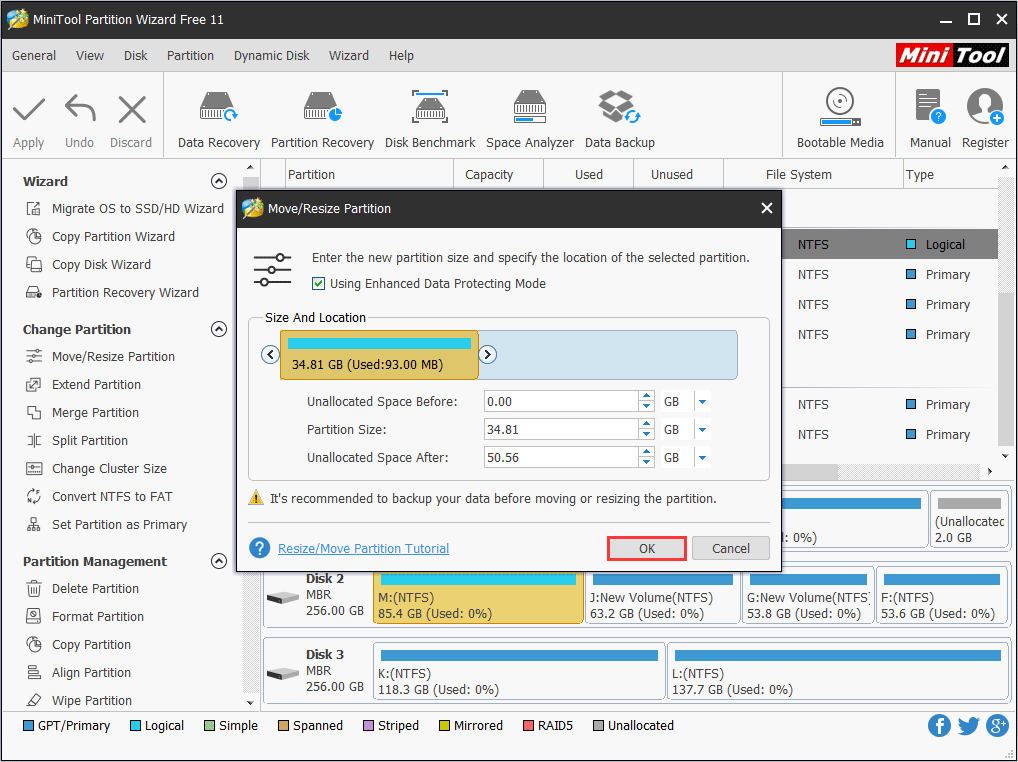Launch Copy Disk Wizard
The image size is (1018, 762).
coord(88,264)
